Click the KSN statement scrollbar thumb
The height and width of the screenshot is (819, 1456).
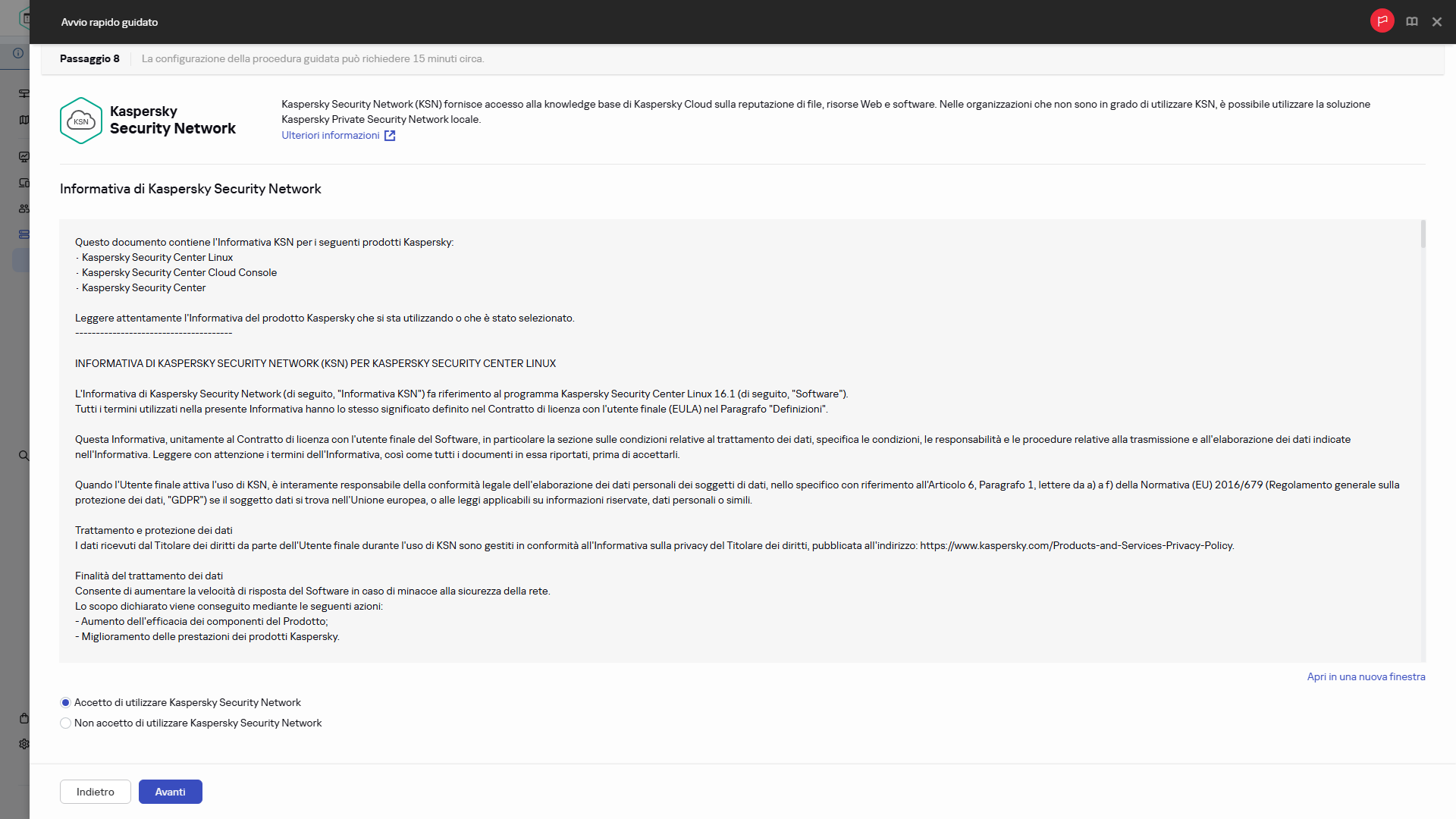click(1423, 234)
